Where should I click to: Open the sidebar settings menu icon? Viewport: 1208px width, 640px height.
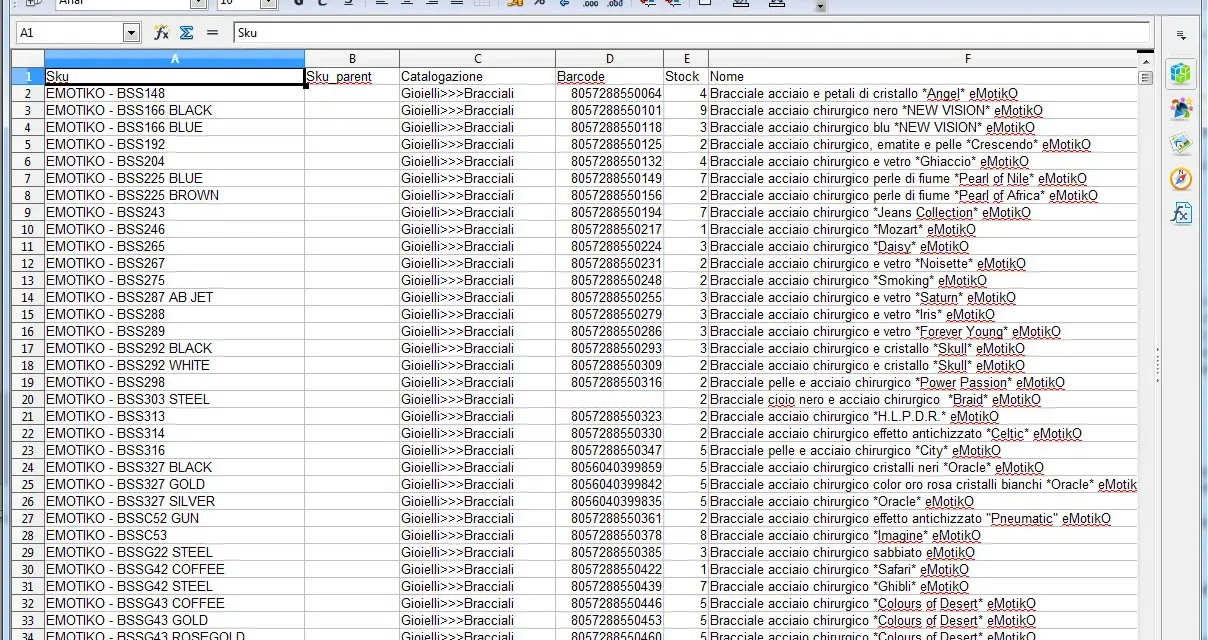click(x=1181, y=35)
